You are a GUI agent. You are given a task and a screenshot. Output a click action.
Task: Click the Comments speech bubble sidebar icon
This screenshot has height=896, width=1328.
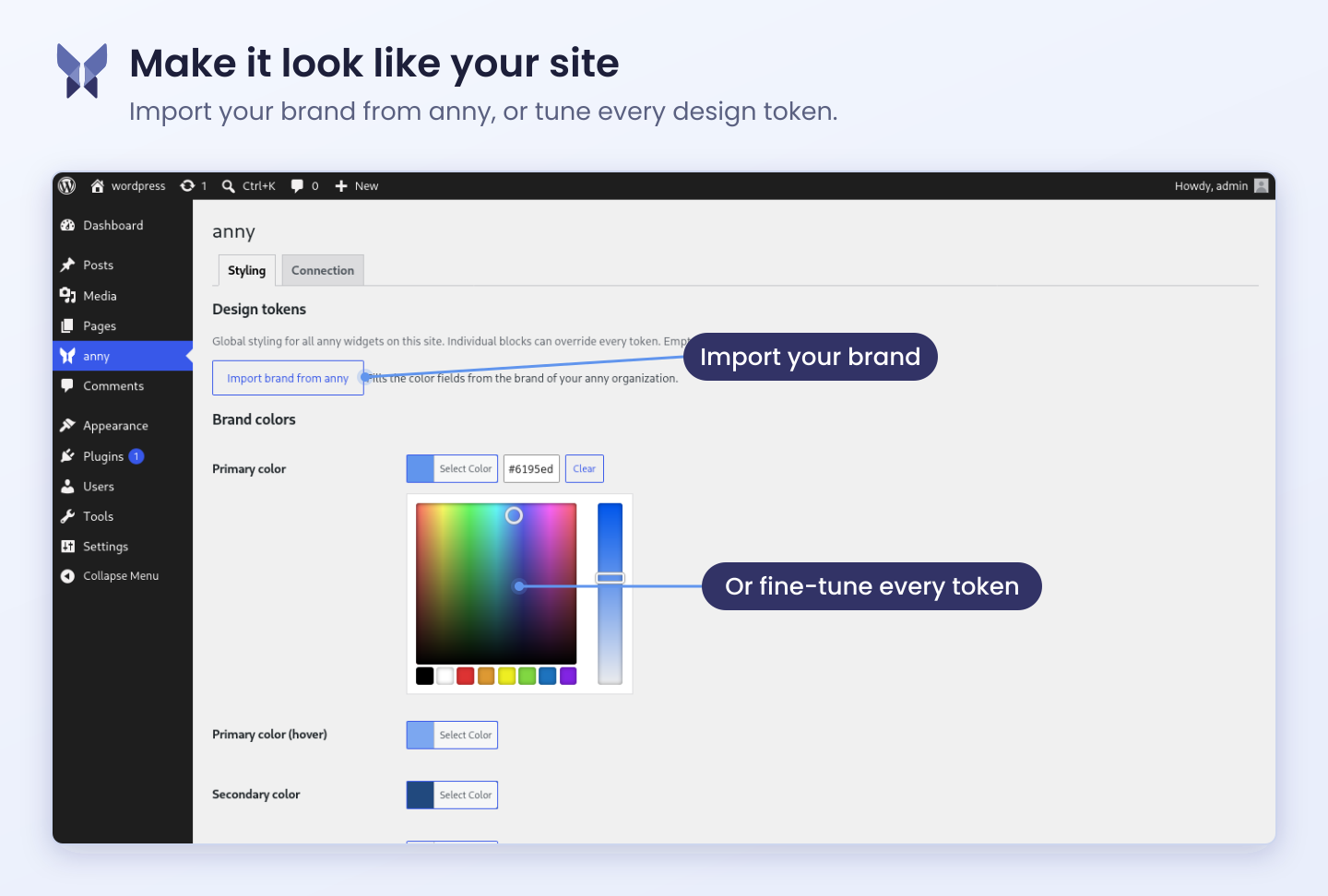(x=67, y=385)
